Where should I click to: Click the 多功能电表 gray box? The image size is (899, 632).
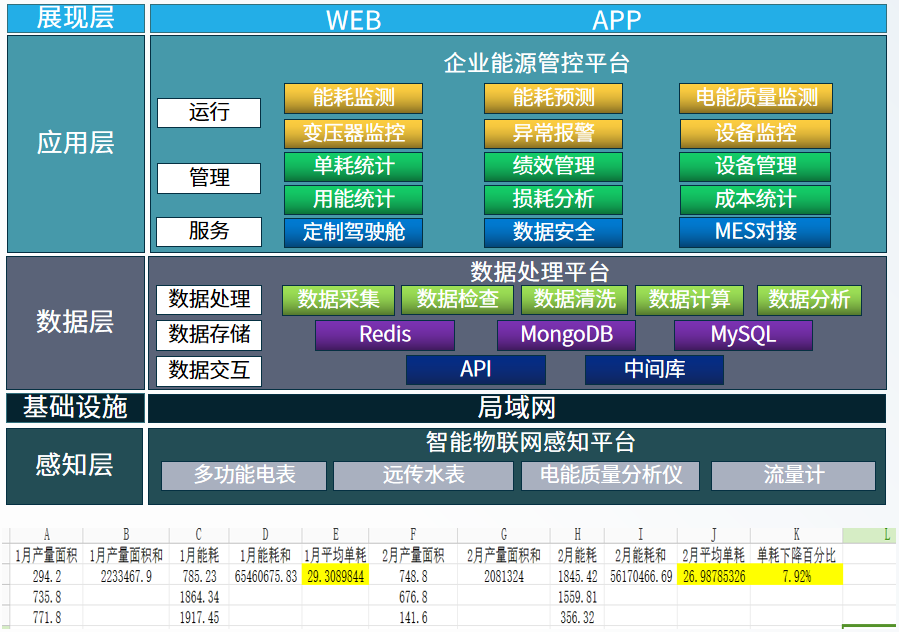point(244,475)
